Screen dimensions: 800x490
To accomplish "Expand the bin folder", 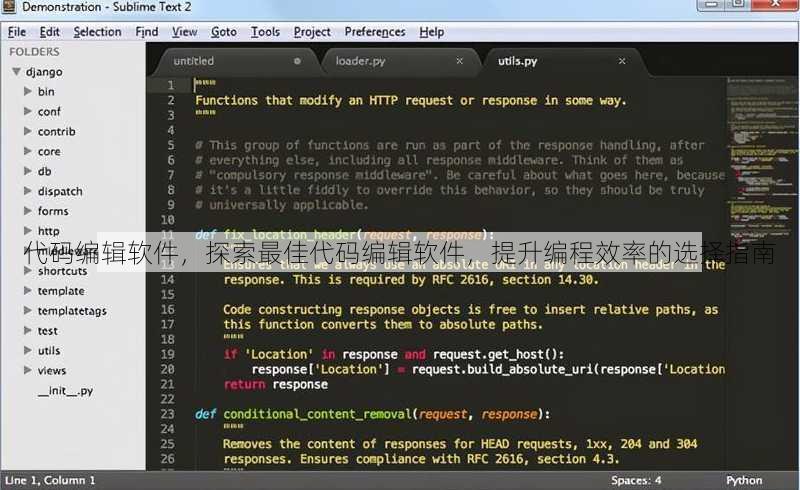I will pyautogui.click(x=28, y=91).
